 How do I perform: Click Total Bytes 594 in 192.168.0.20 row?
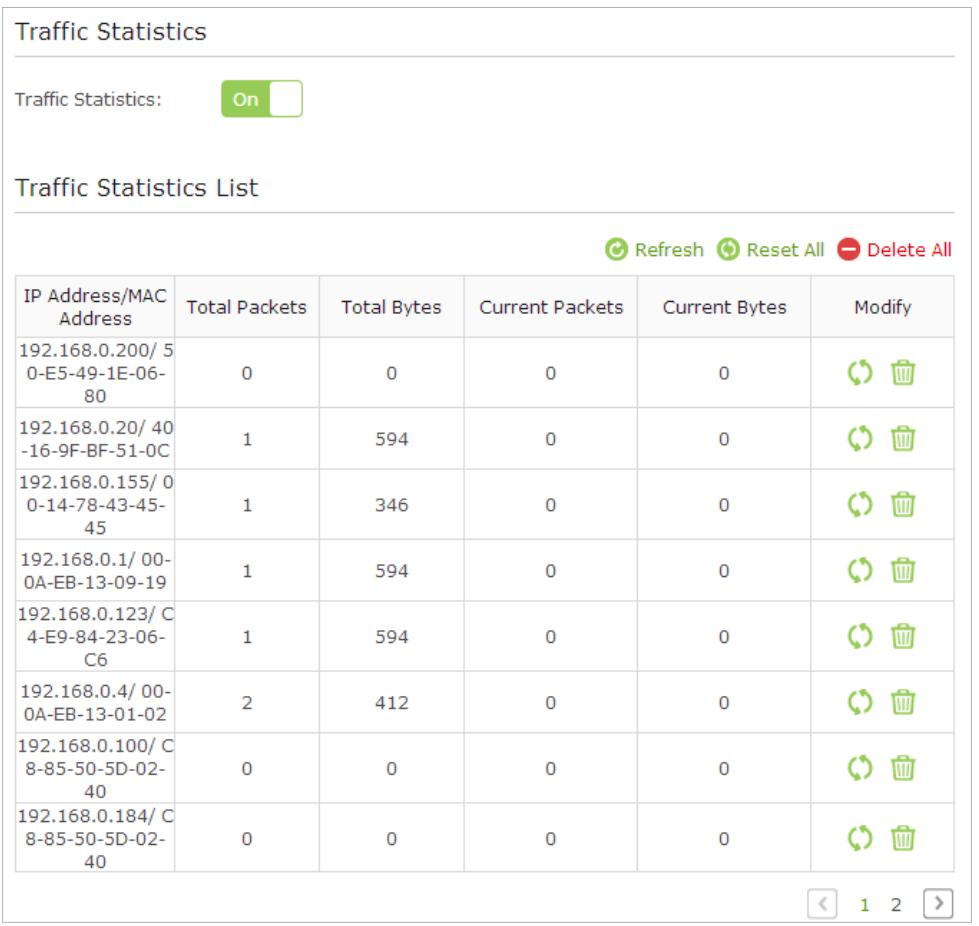[391, 439]
